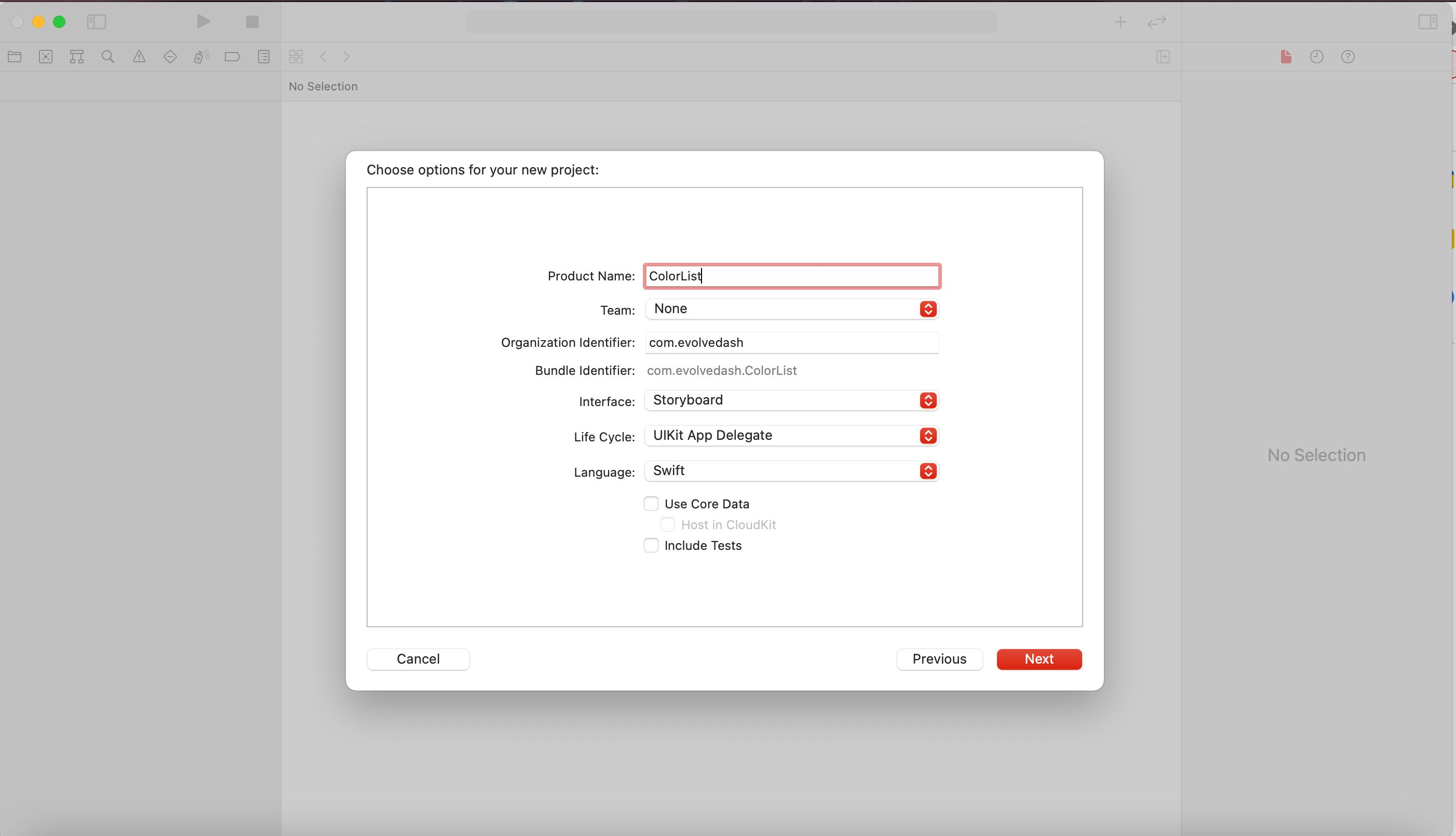This screenshot has height=836, width=1456.
Task: Show the Report navigator icon
Action: coord(264,56)
